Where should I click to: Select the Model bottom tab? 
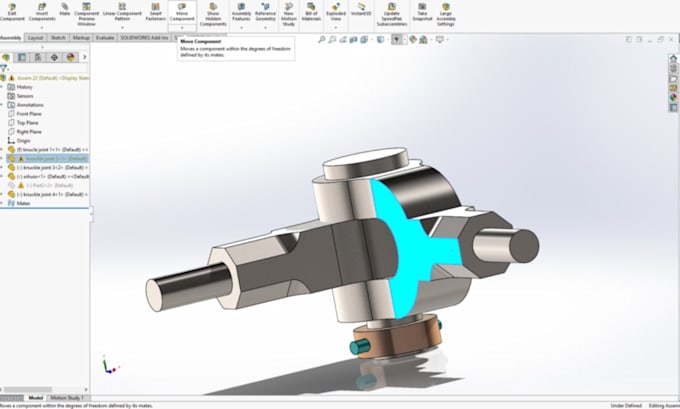point(35,398)
